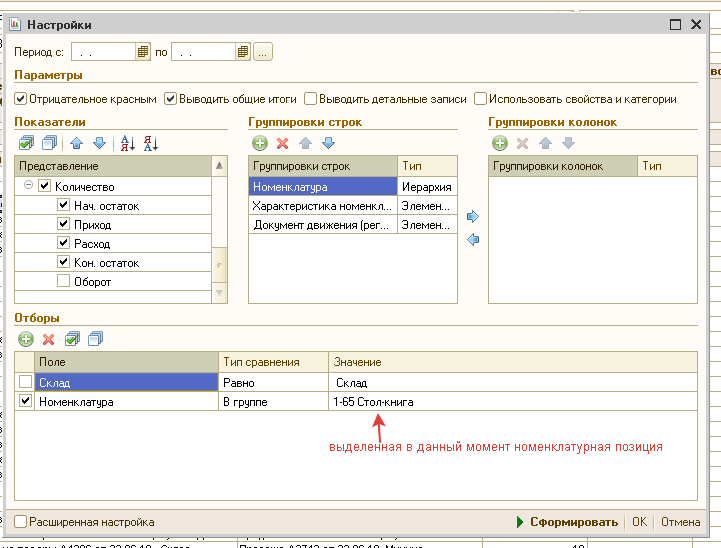Click sort descending icon in Показатели
The height and width of the screenshot is (548, 721).
pyautogui.click(x=150, y=143)
